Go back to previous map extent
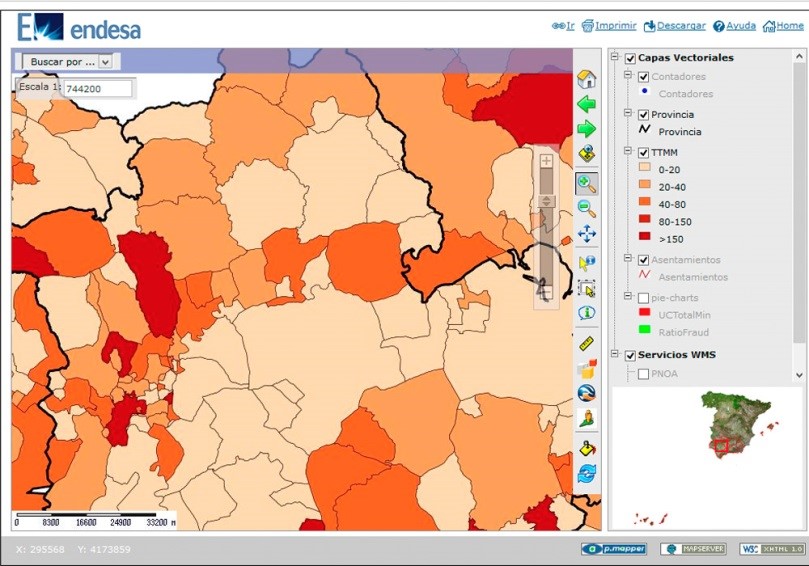Image resolution: width=809 pixels, height=566 pixels. click(x=587, y=104)
